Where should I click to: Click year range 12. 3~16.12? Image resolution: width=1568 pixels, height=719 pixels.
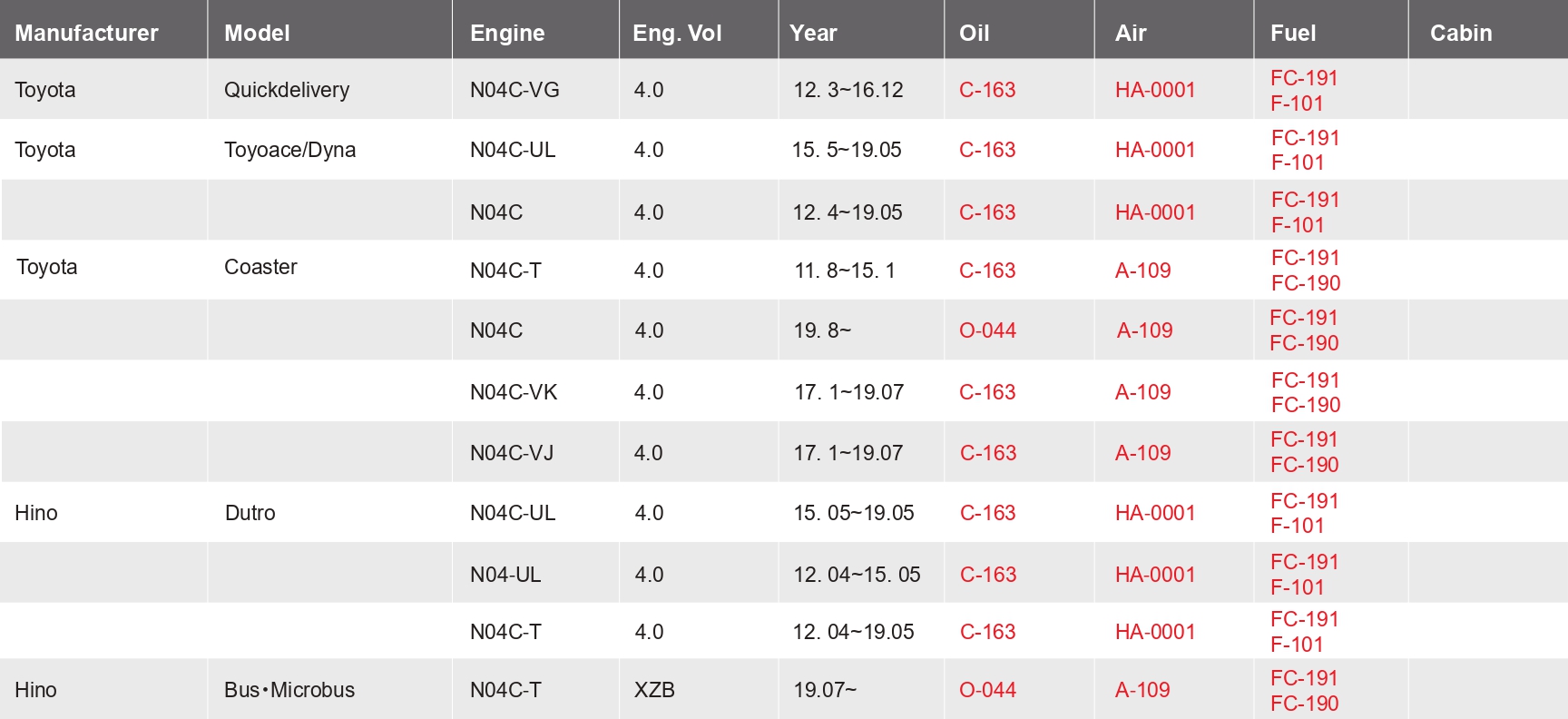848,90
